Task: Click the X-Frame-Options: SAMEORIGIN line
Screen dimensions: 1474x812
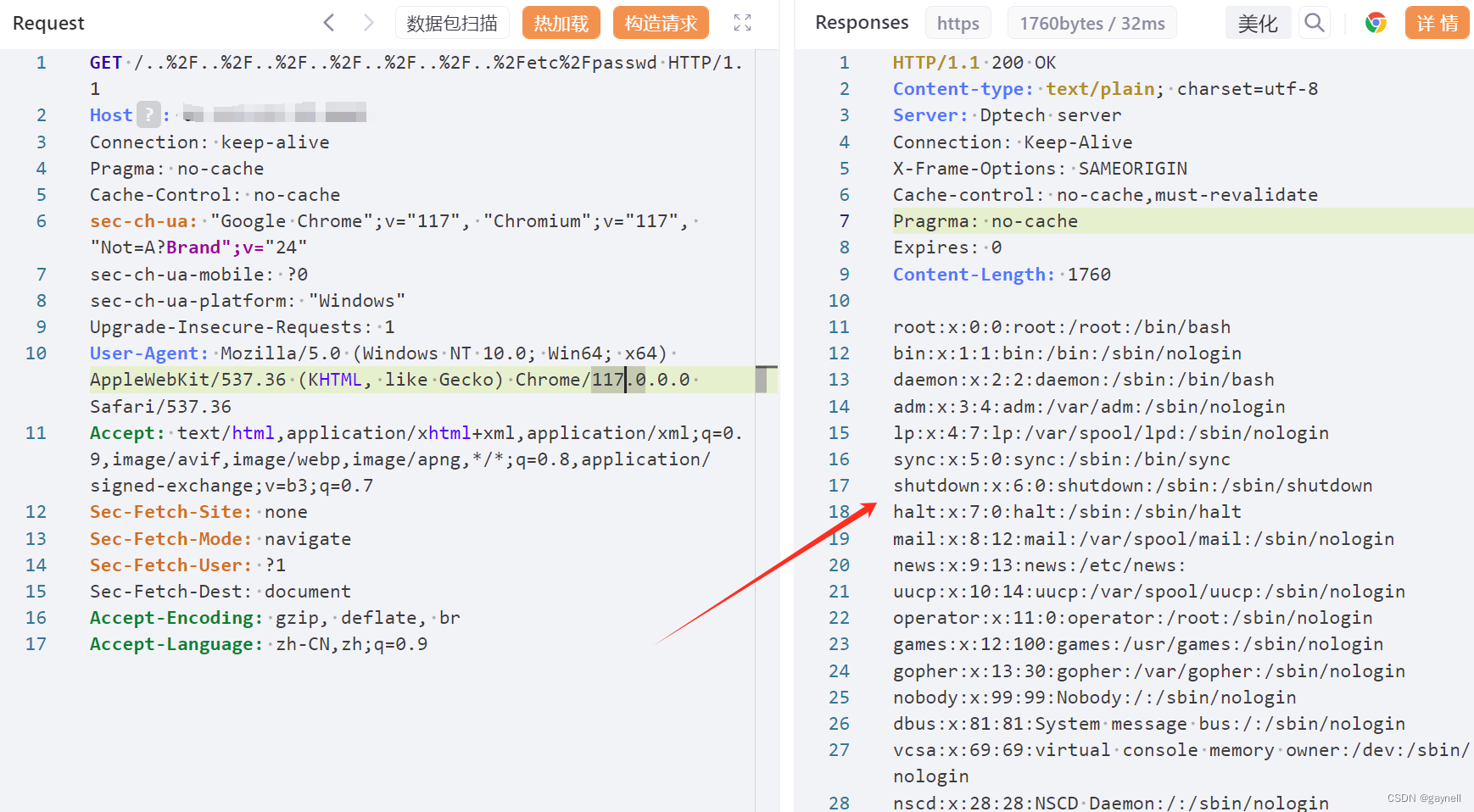Action: (1040, 168)
